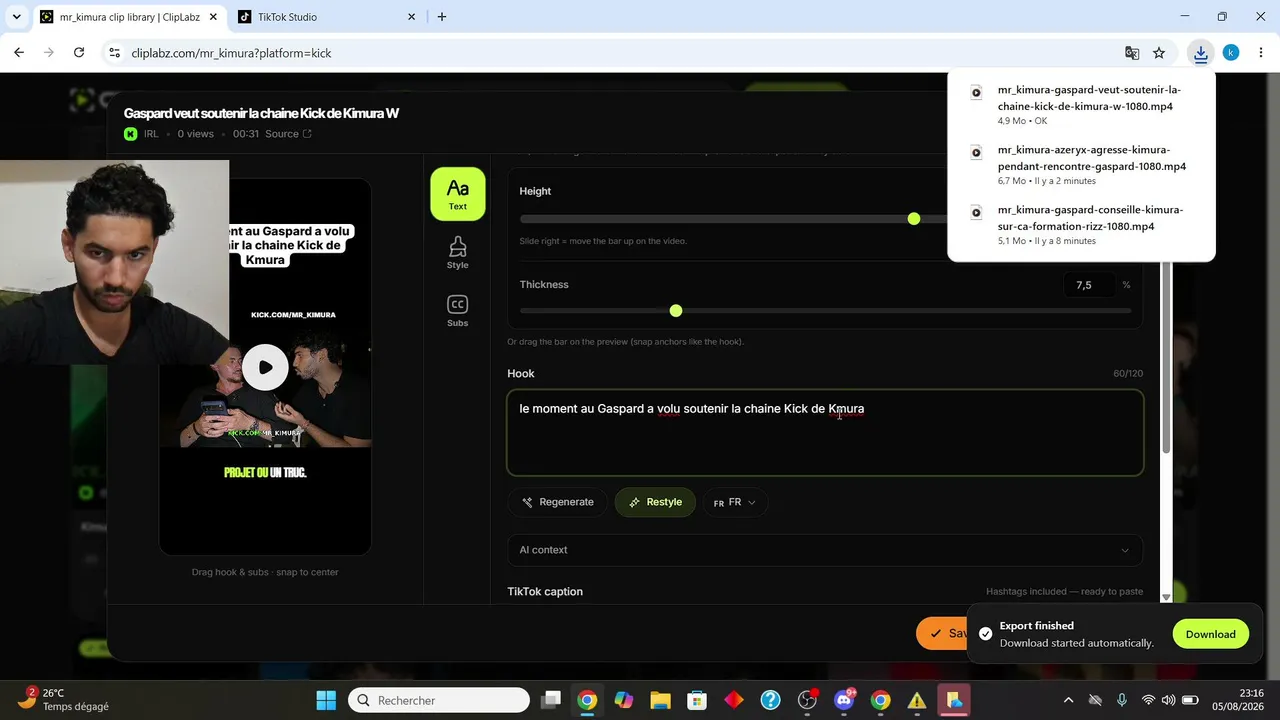Open the volume tray control
The image size is (1280, 720).
tap(1169, 700)
